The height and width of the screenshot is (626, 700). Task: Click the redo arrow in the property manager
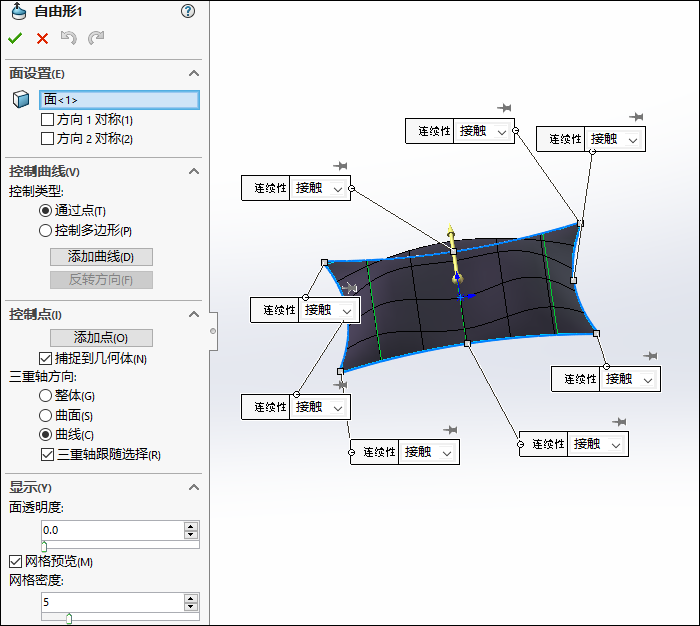(x=96, y=38)
